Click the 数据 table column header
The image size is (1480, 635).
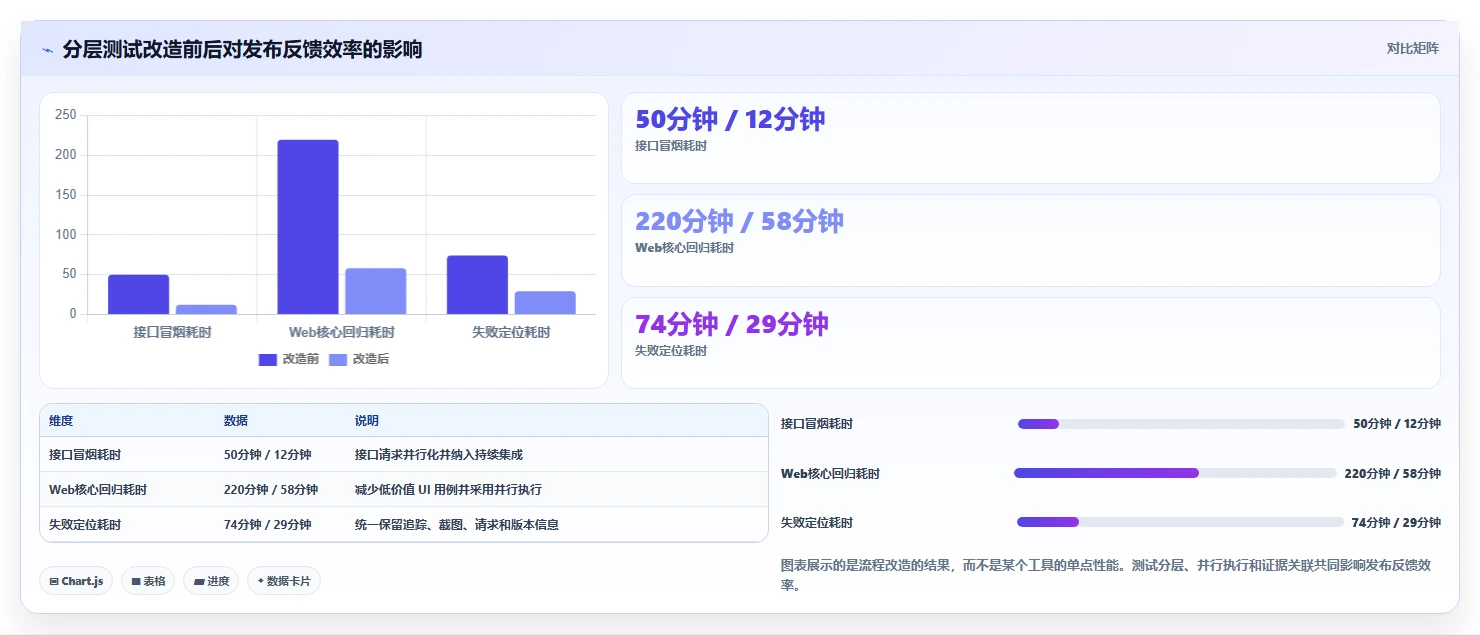236,421
